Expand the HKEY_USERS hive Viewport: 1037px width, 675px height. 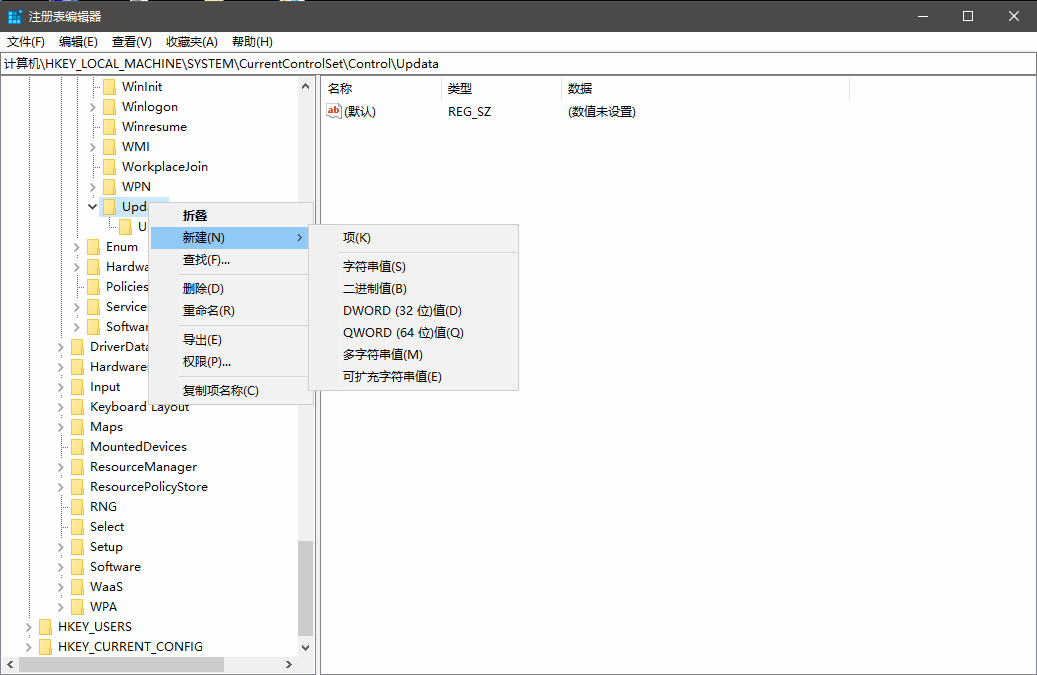click(28, 627)
